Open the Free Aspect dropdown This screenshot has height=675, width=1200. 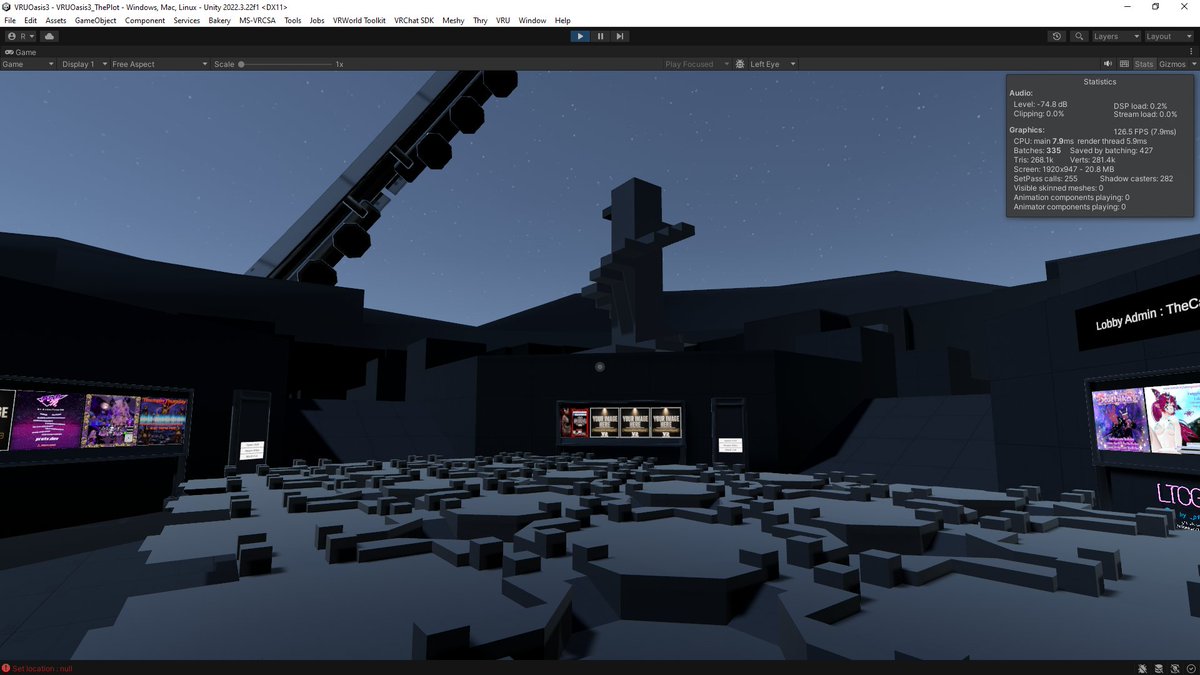(x=158, y=64)
